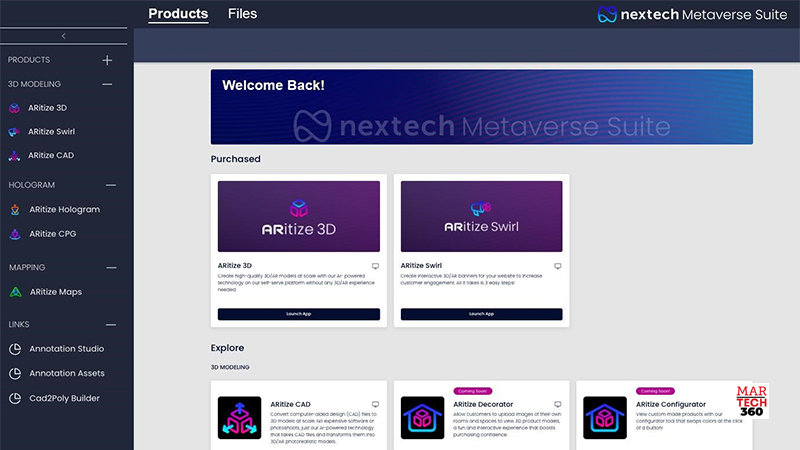This screenshot has height=450, width=800.
Task: Click the Annotation Assets icon
Action: click(15, 373)
